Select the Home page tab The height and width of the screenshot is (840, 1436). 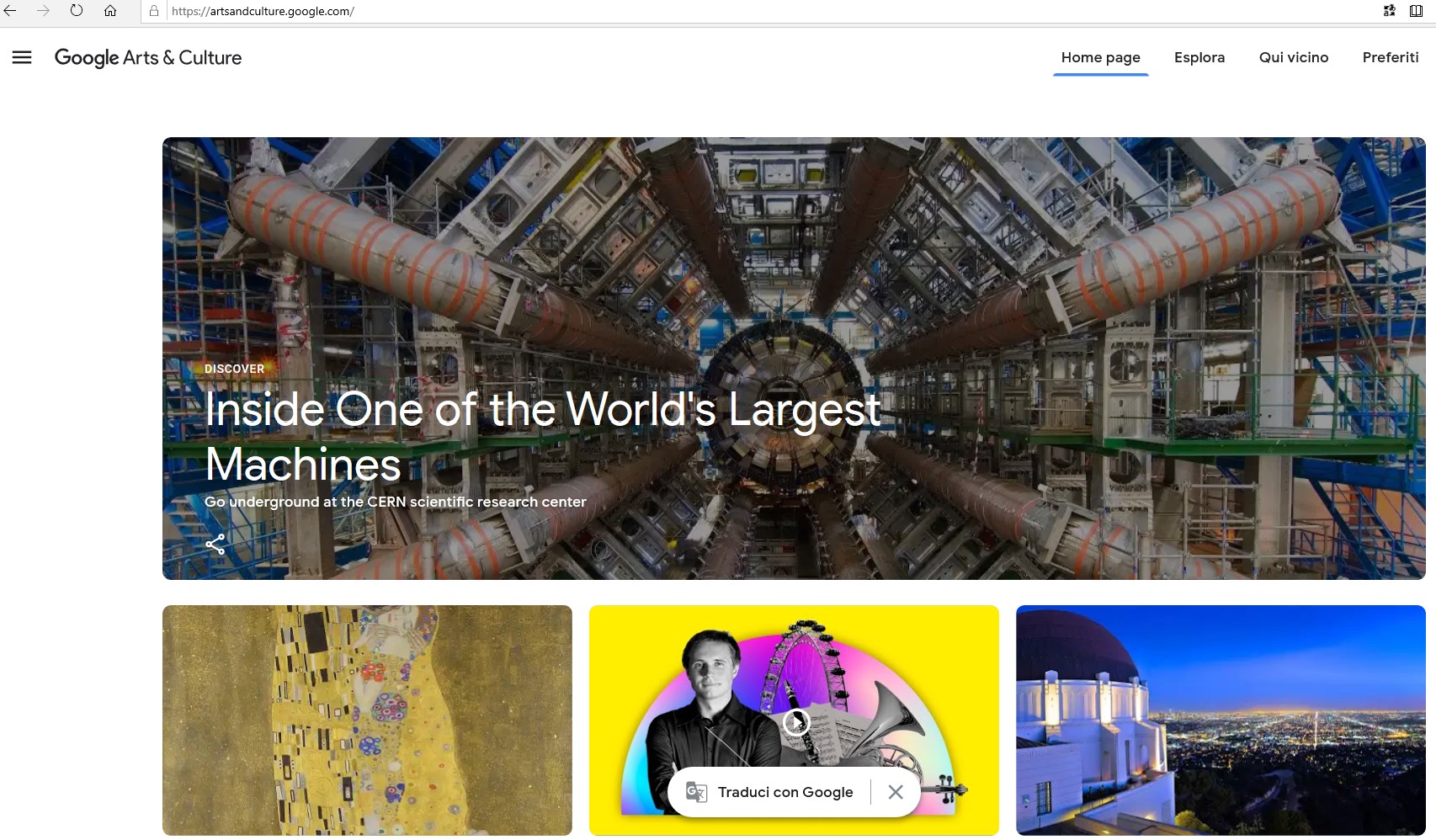pyautogui.click(x=1100, y=57)
